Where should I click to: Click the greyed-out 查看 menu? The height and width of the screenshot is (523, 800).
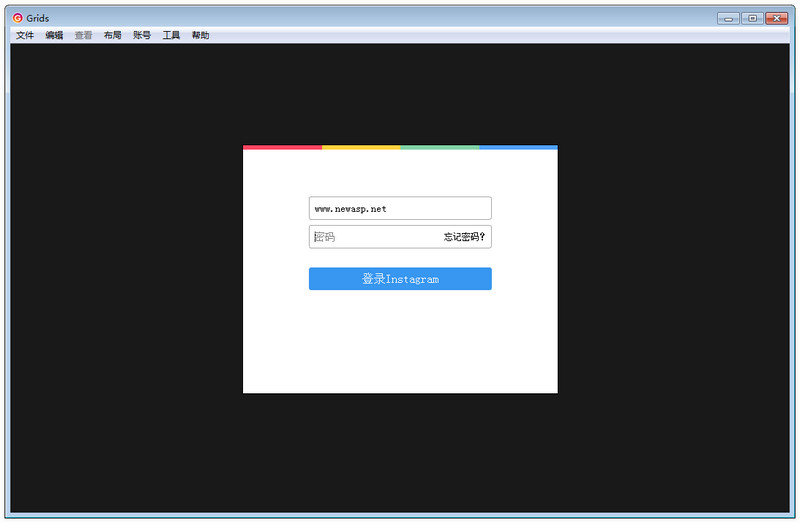click(83, 35)
